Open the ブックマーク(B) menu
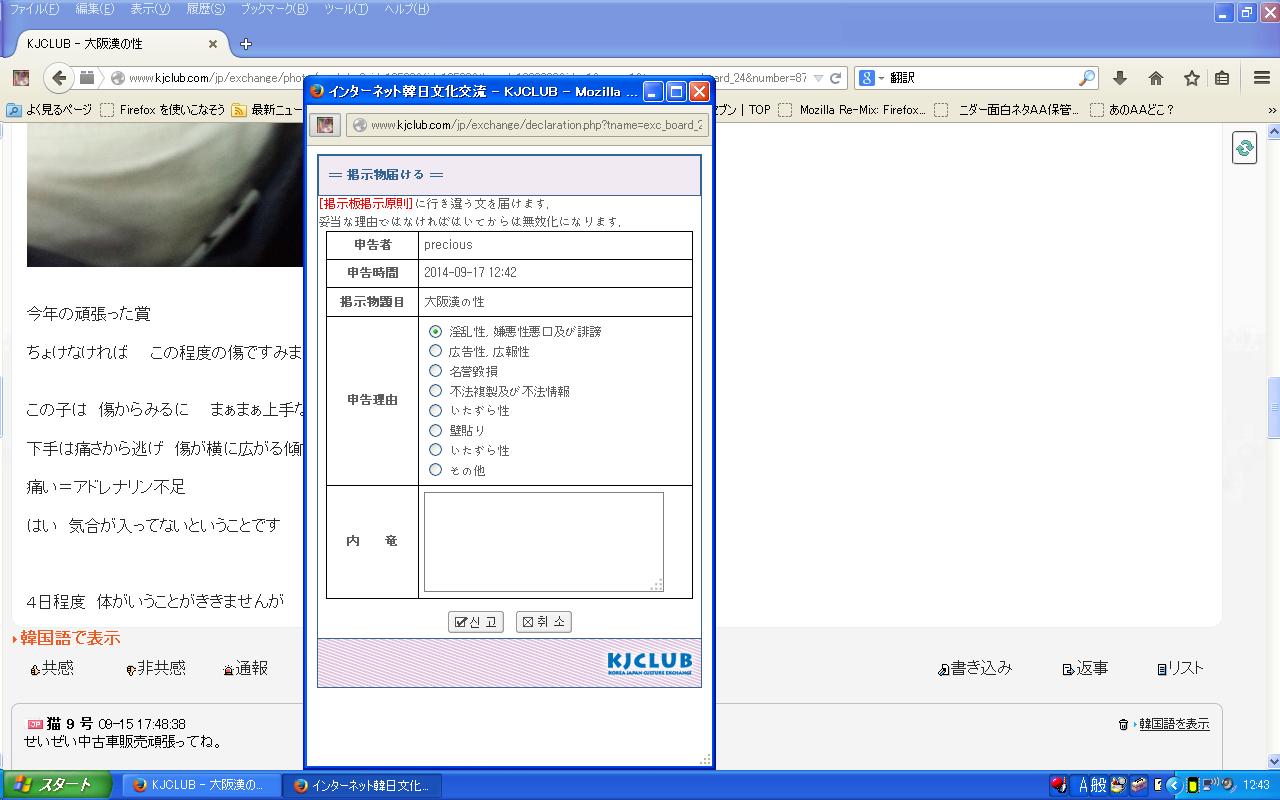The width and height of the screenshot is (1280, 800). [x=274, y=9]
